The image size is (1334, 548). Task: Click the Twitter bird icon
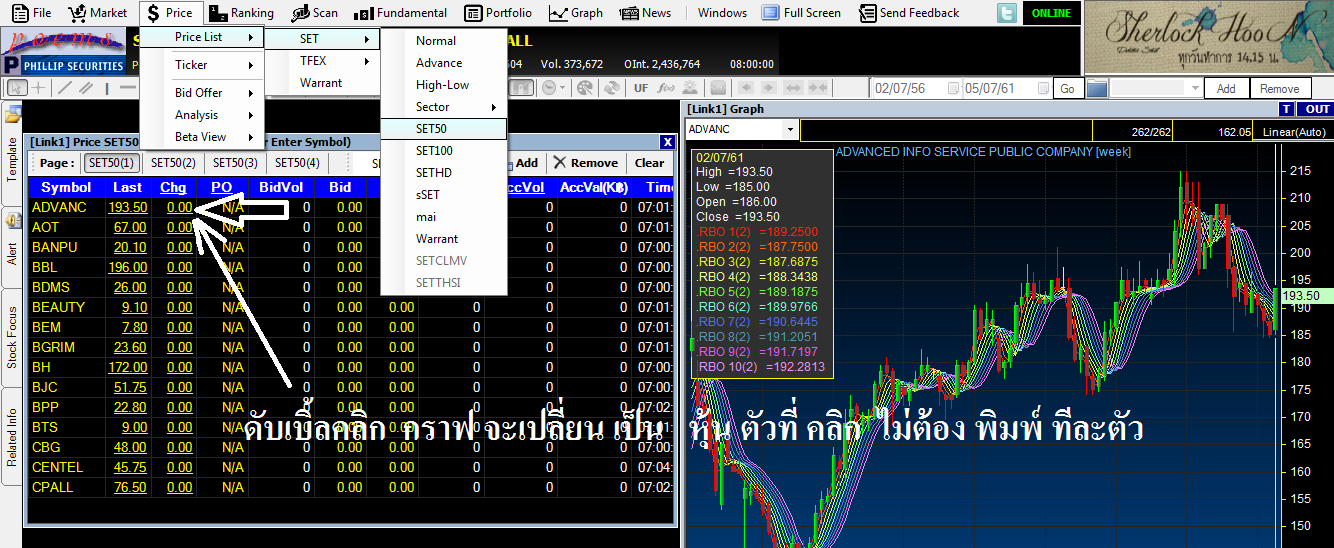point(1007,13)
